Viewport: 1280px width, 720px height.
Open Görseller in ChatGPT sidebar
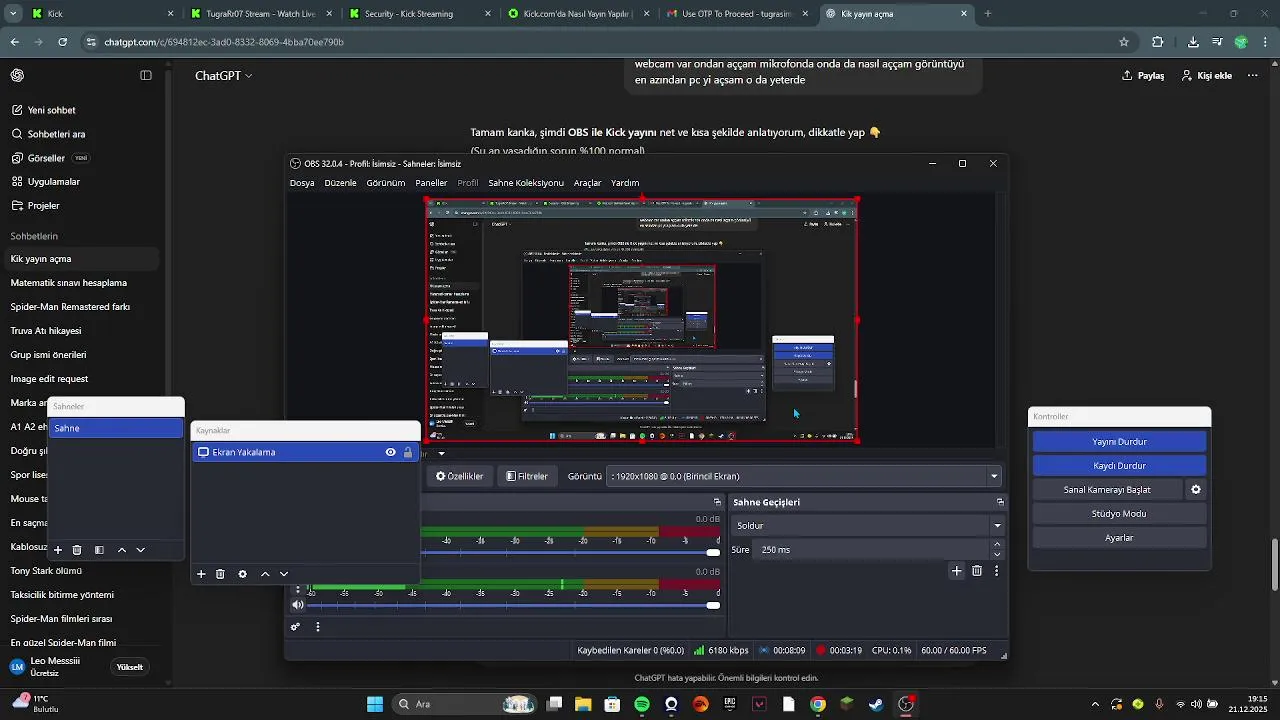pyautogui.click(x=46, y=158)
